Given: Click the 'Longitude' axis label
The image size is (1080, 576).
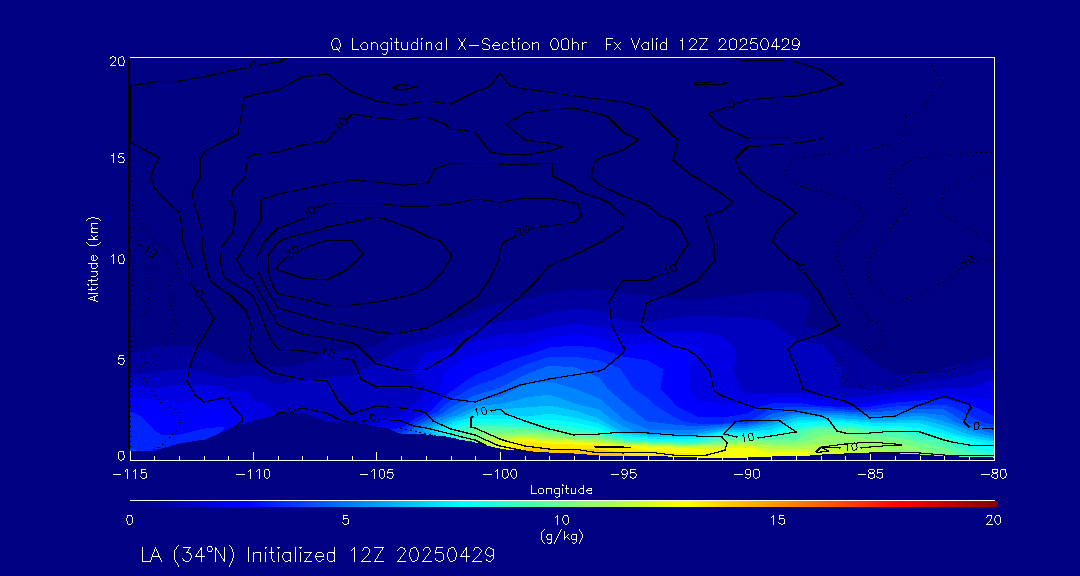Looking at the screenshot, I should point(561,491).
